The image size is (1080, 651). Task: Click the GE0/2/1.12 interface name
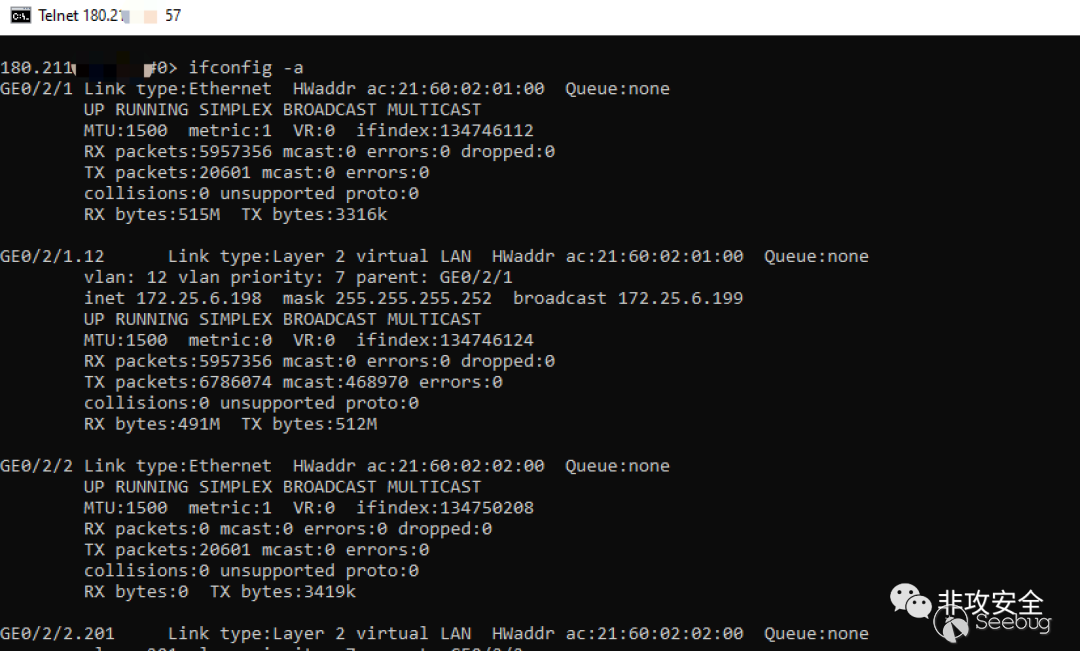tap(52, 257)
